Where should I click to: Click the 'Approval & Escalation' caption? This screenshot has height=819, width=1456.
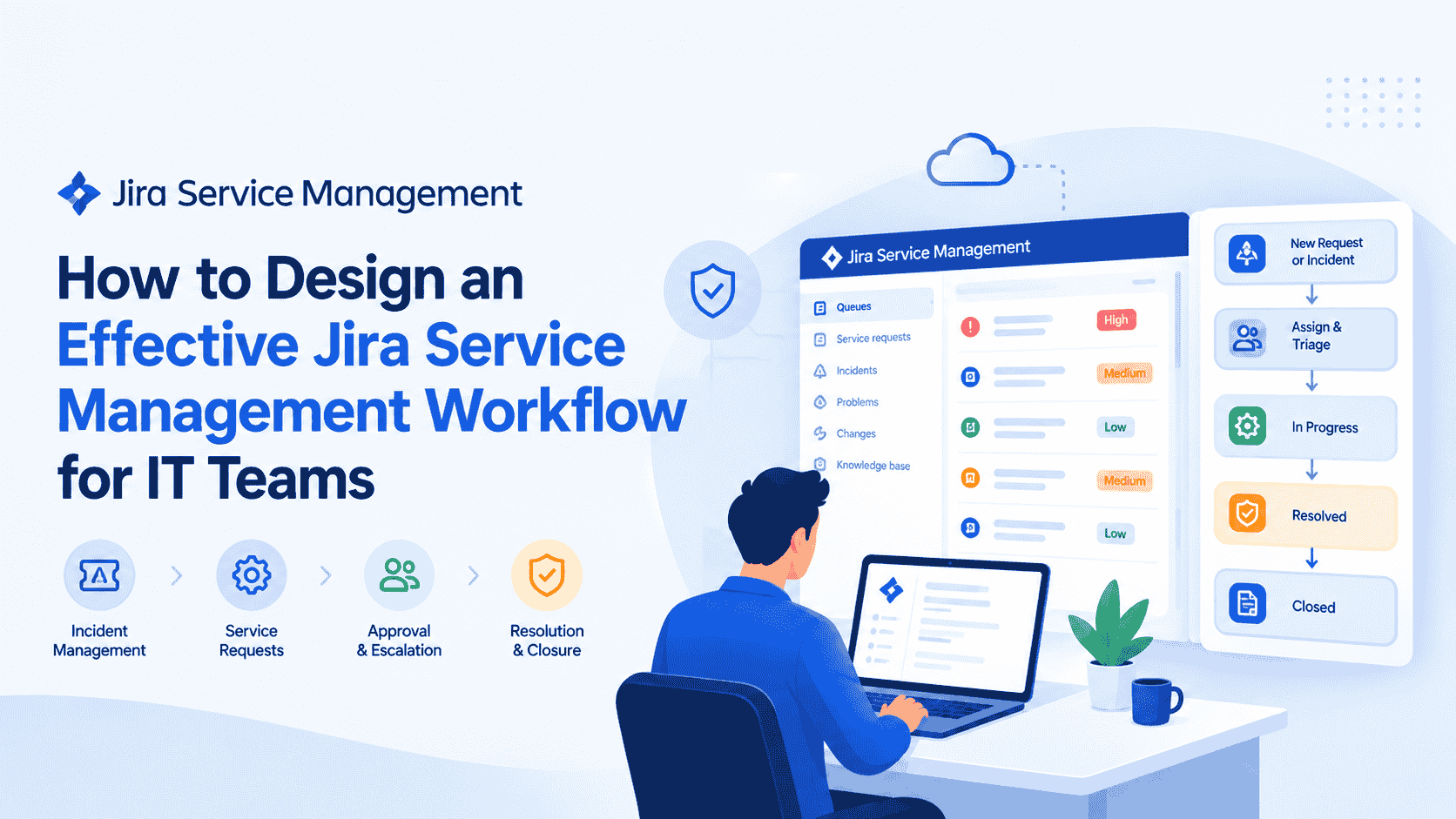pos(399,641)
